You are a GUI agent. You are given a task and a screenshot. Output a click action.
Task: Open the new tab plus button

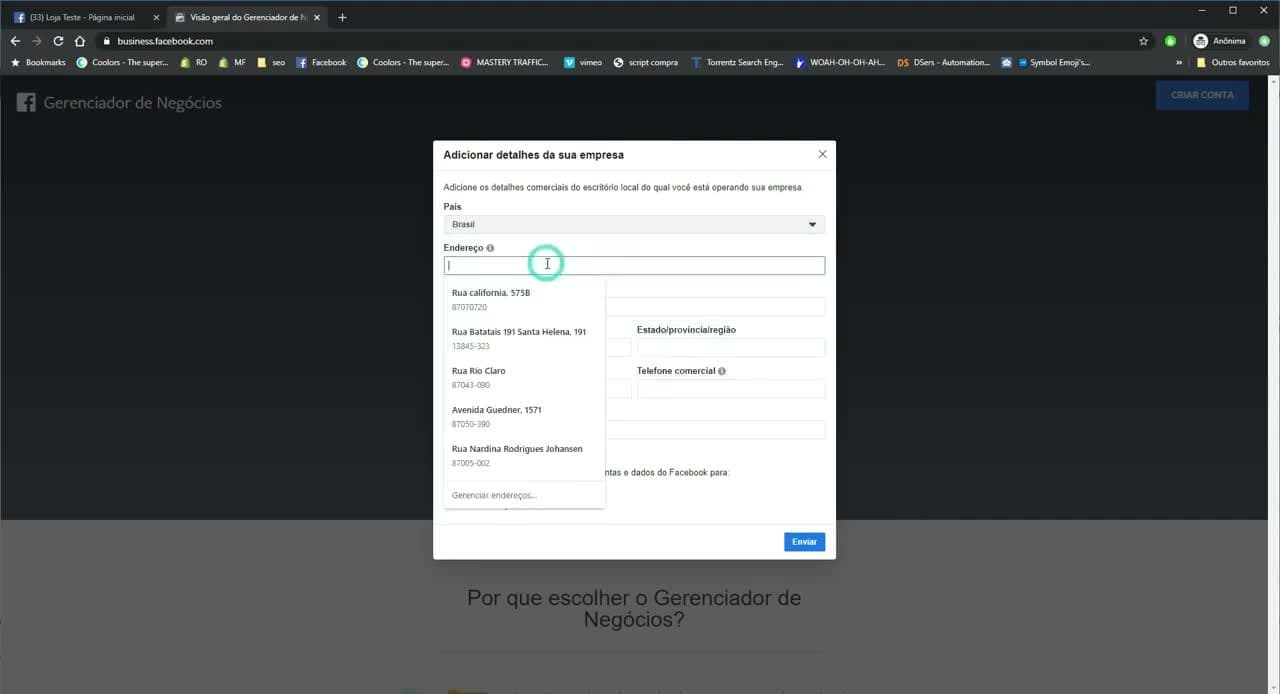tap(342, 17)
